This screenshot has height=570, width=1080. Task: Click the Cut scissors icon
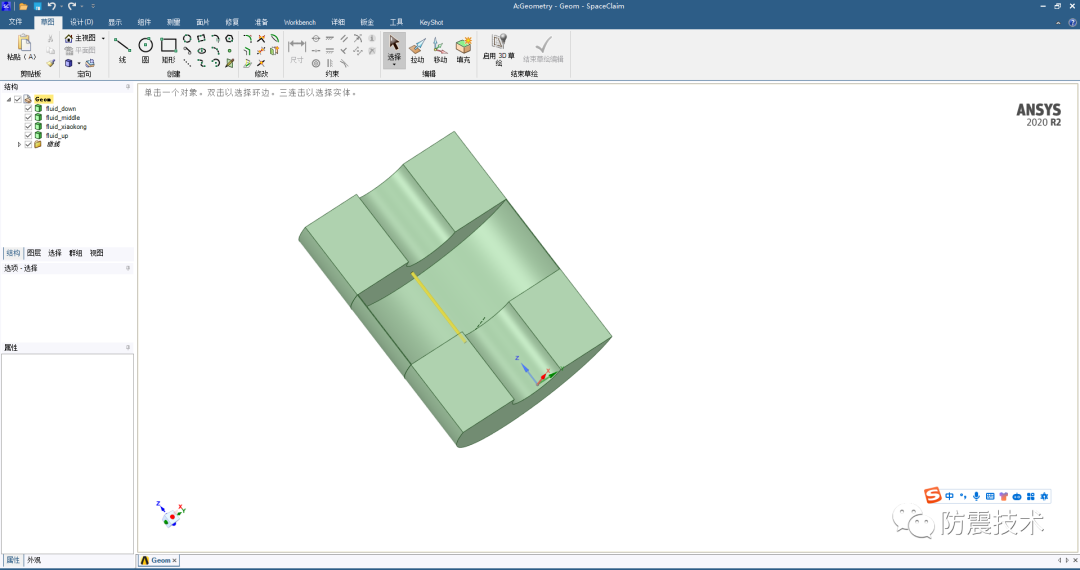pos(50,39)
